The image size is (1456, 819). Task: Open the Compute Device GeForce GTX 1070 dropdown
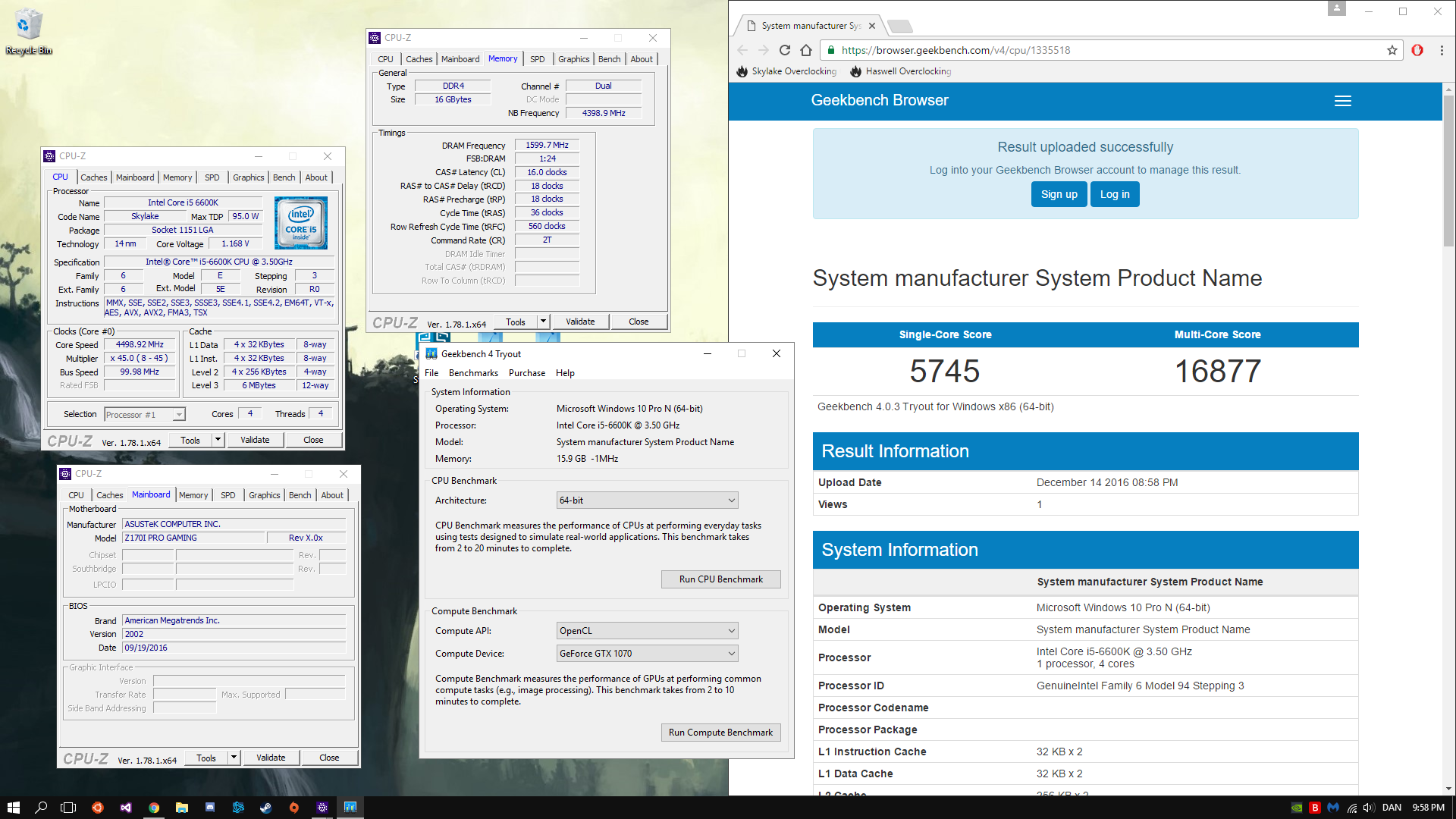647,654
